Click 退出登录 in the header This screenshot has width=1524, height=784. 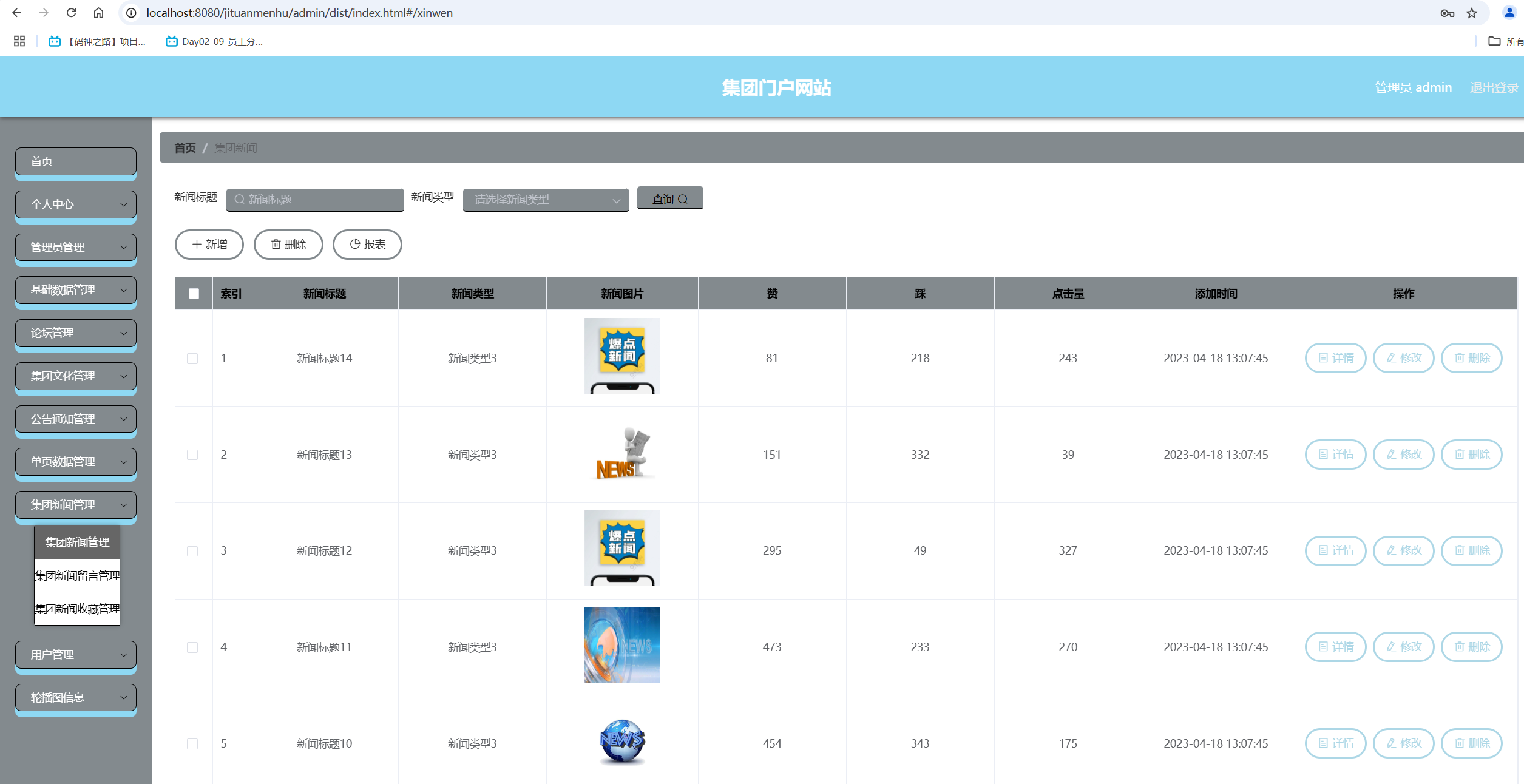pyautogui.click(x=1494, y=87)
